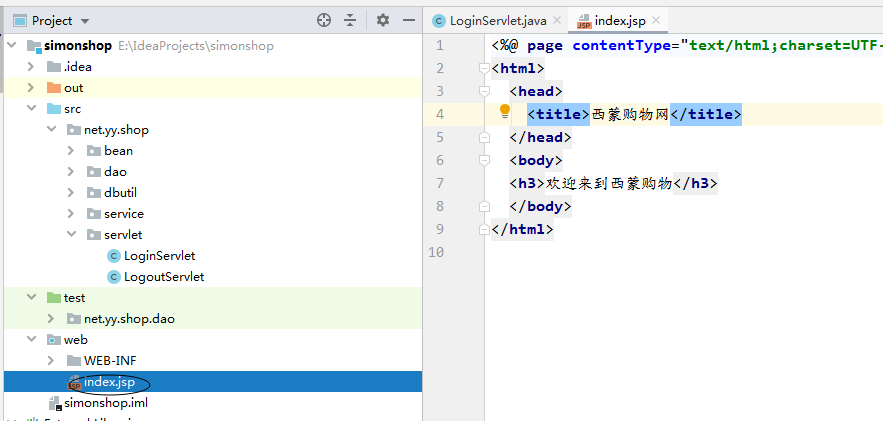Click the green test folder icon
The image size is (883, 421).
[x=54, y=298]
